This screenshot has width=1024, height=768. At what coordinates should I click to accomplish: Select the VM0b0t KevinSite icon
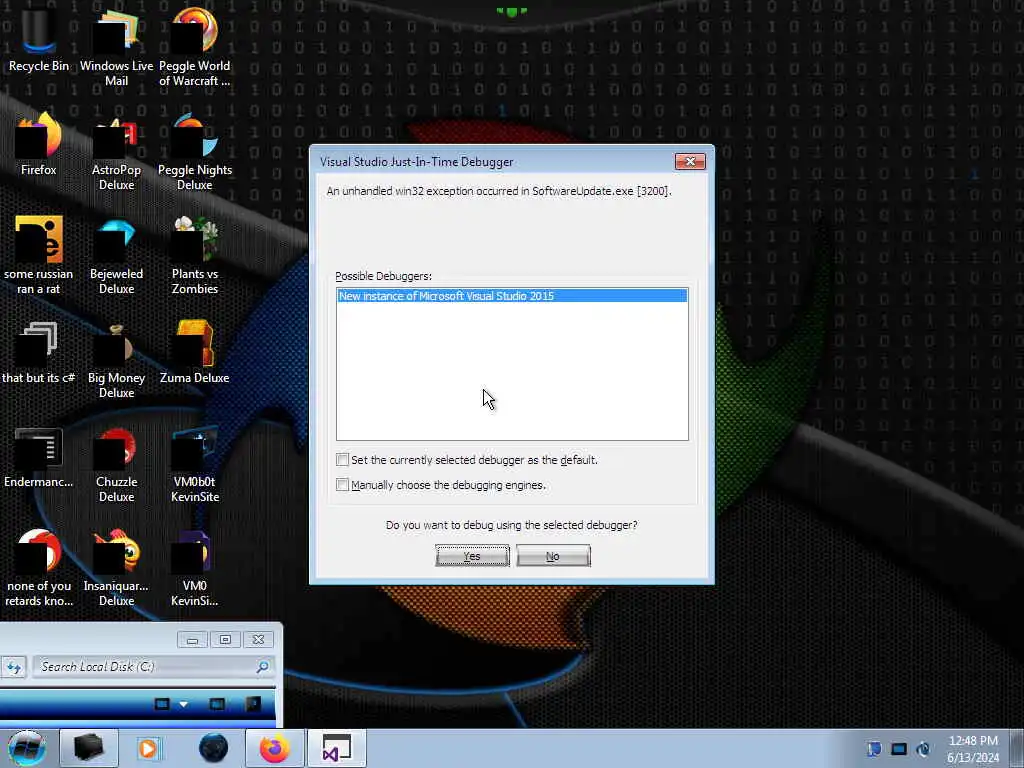195,463
